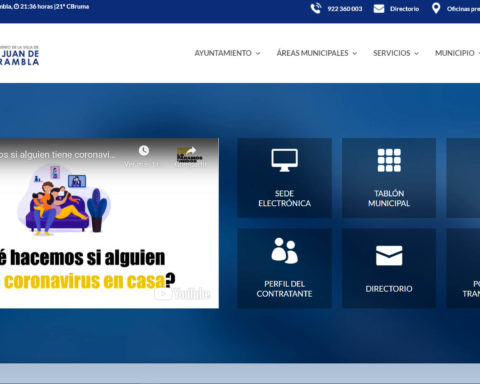Click the envelope icon next to Directorio
480x384 pixels.
(379, 9)
